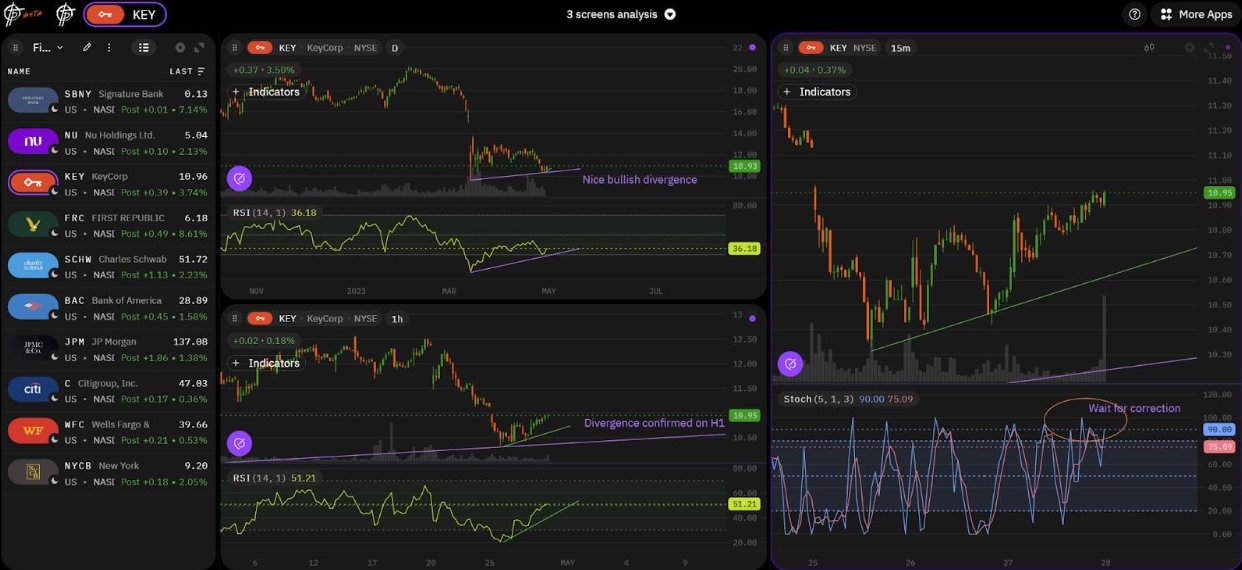Click the +0.37 · 3.50% change badge
The image size is (1242, 570).
point(264,70)
